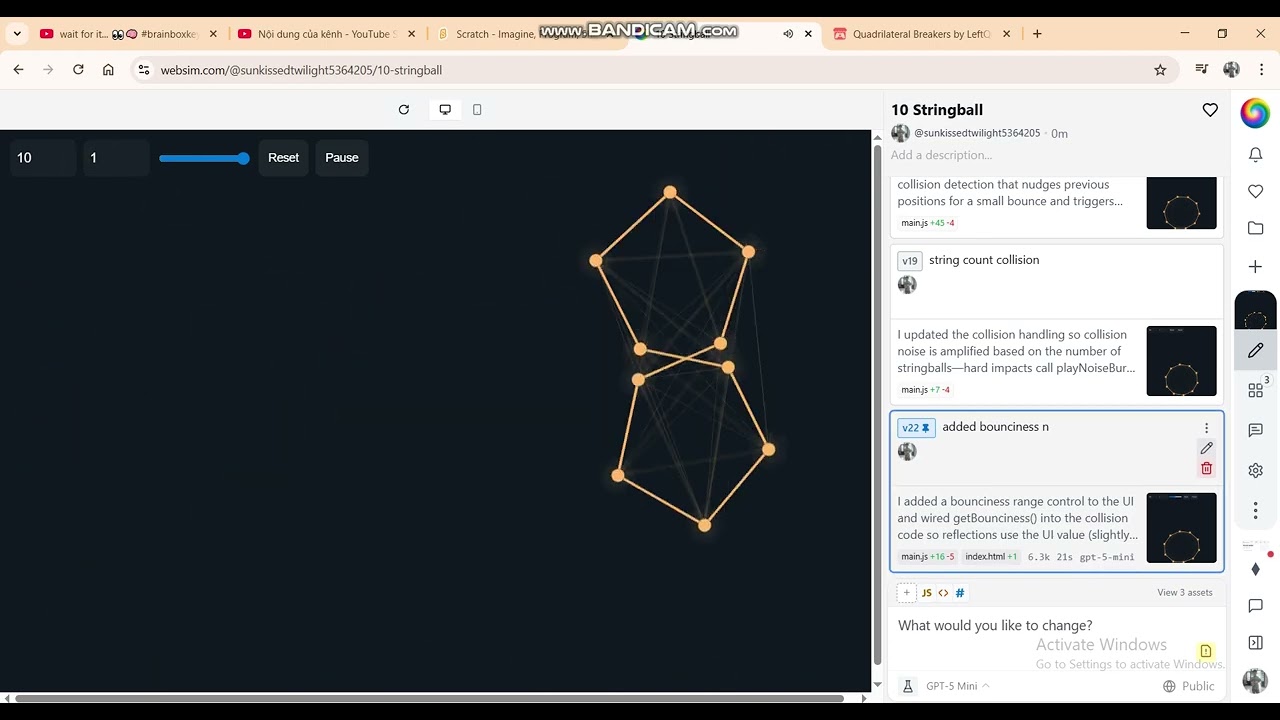Switch preview to mobile view
The image size is (1280, 720).
click(477, 110)
